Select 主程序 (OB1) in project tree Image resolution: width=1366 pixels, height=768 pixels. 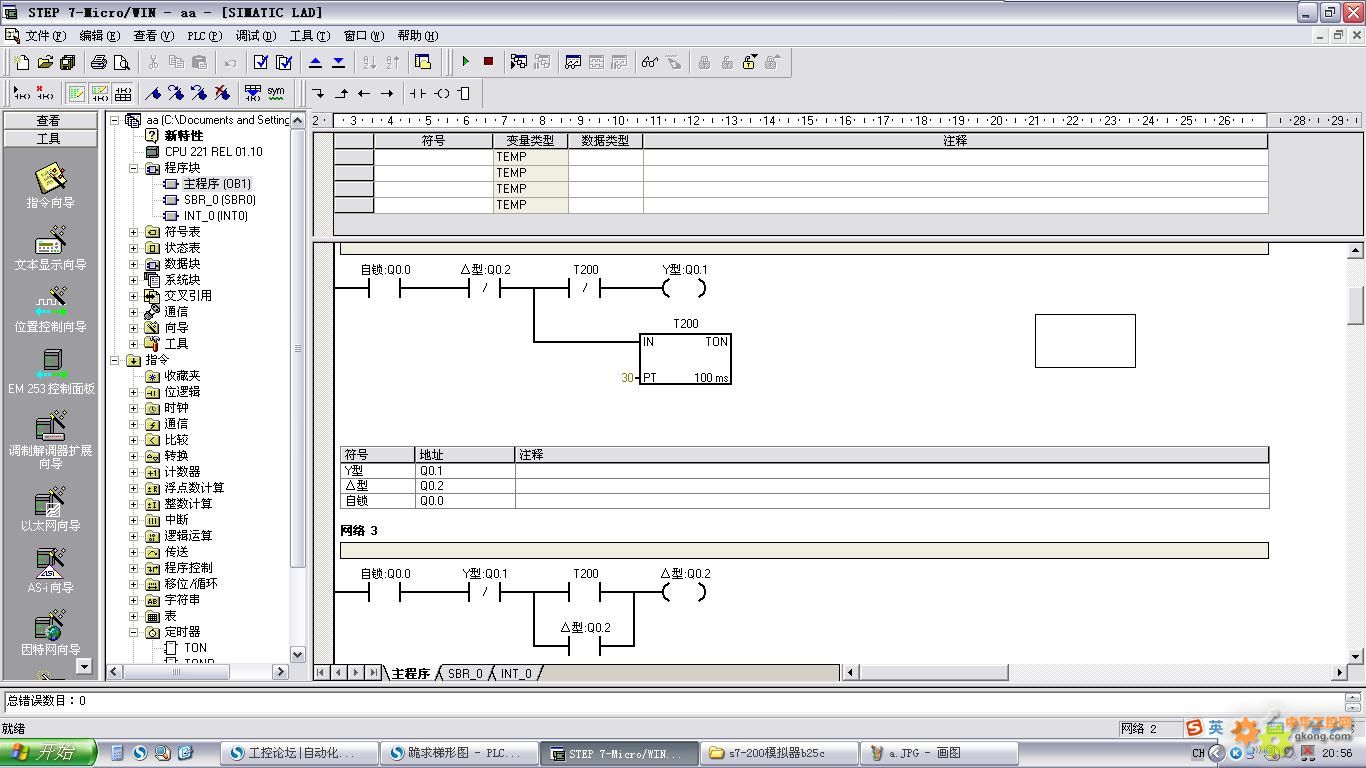pos(216,184)
